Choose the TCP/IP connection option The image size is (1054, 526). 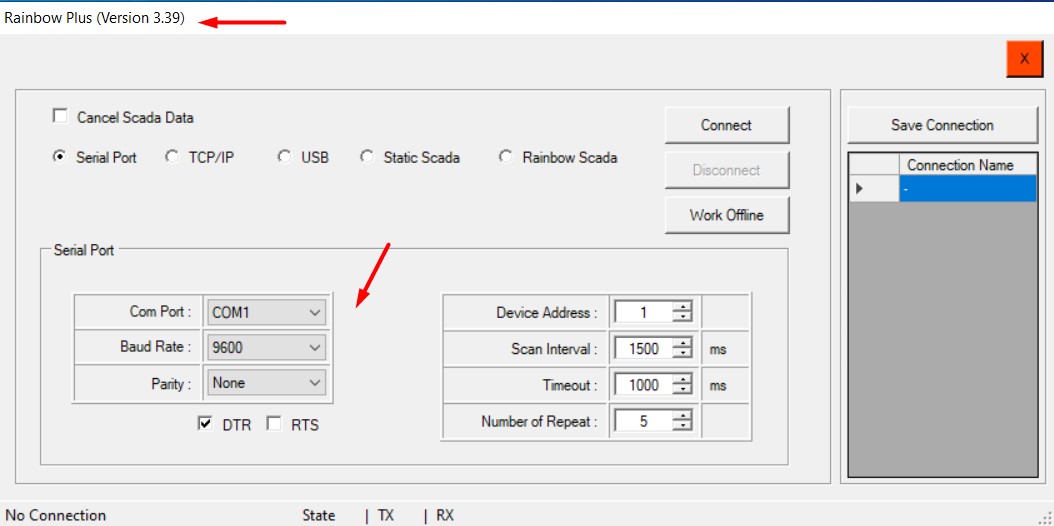(172, 157)
